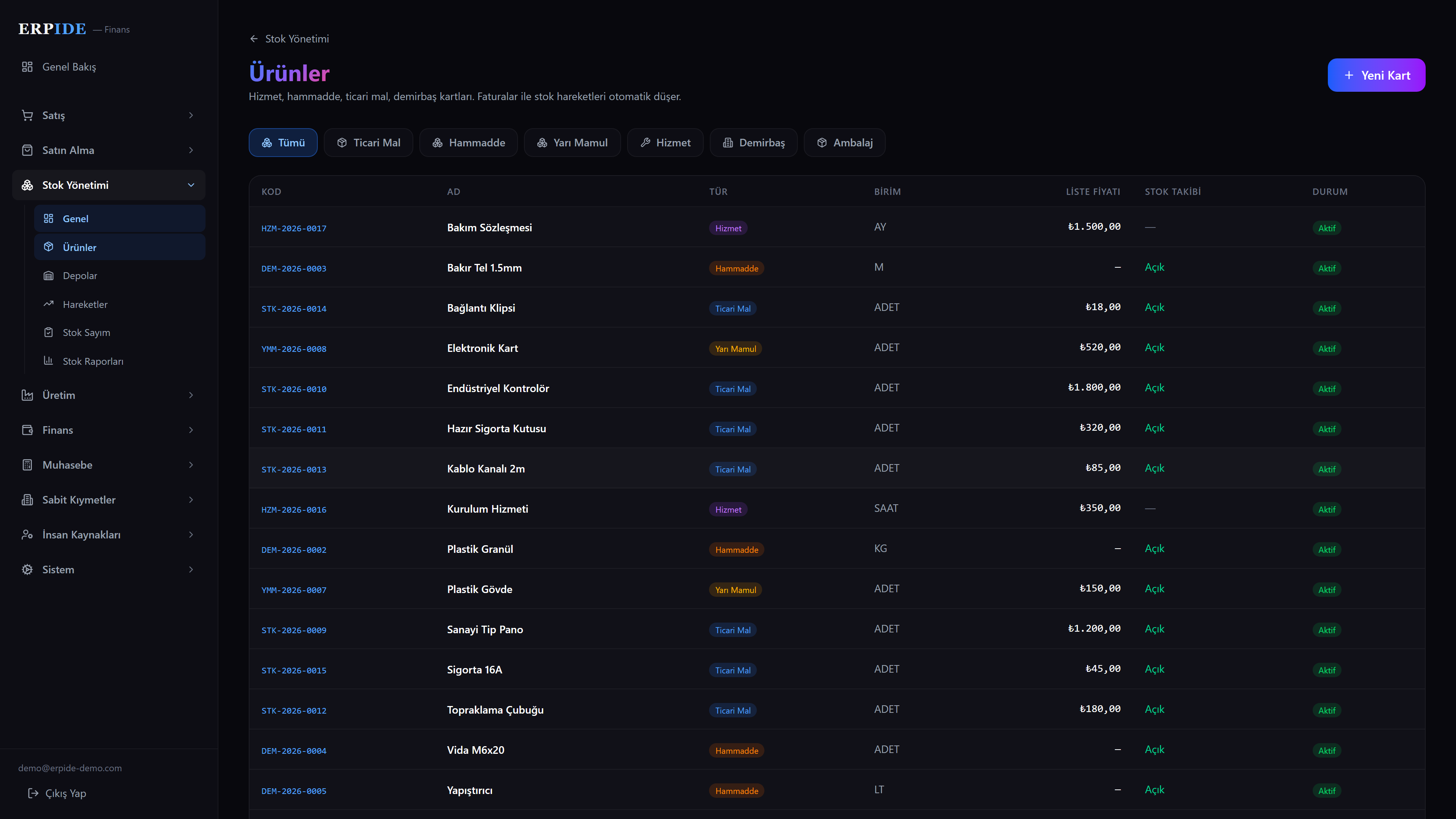Click the Genel Bakış dashboard icon

point(27,67)
